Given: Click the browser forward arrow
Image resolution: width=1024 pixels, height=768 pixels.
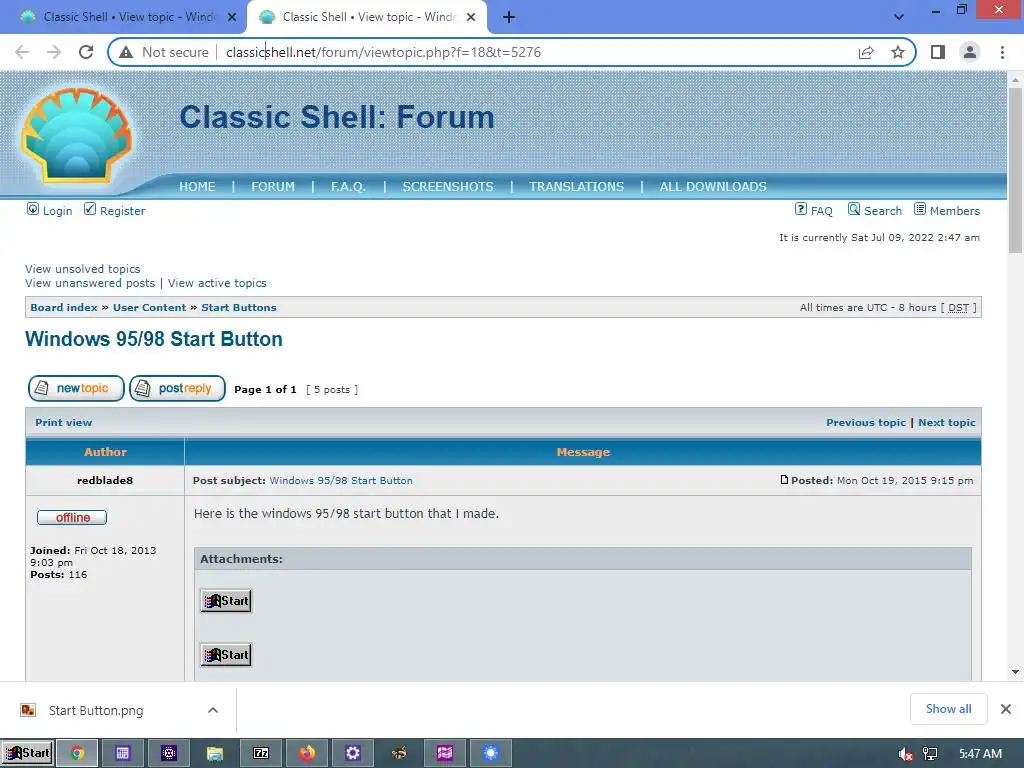Looking at the screenshot, I should pyautogui.click(x=54, y=52).
